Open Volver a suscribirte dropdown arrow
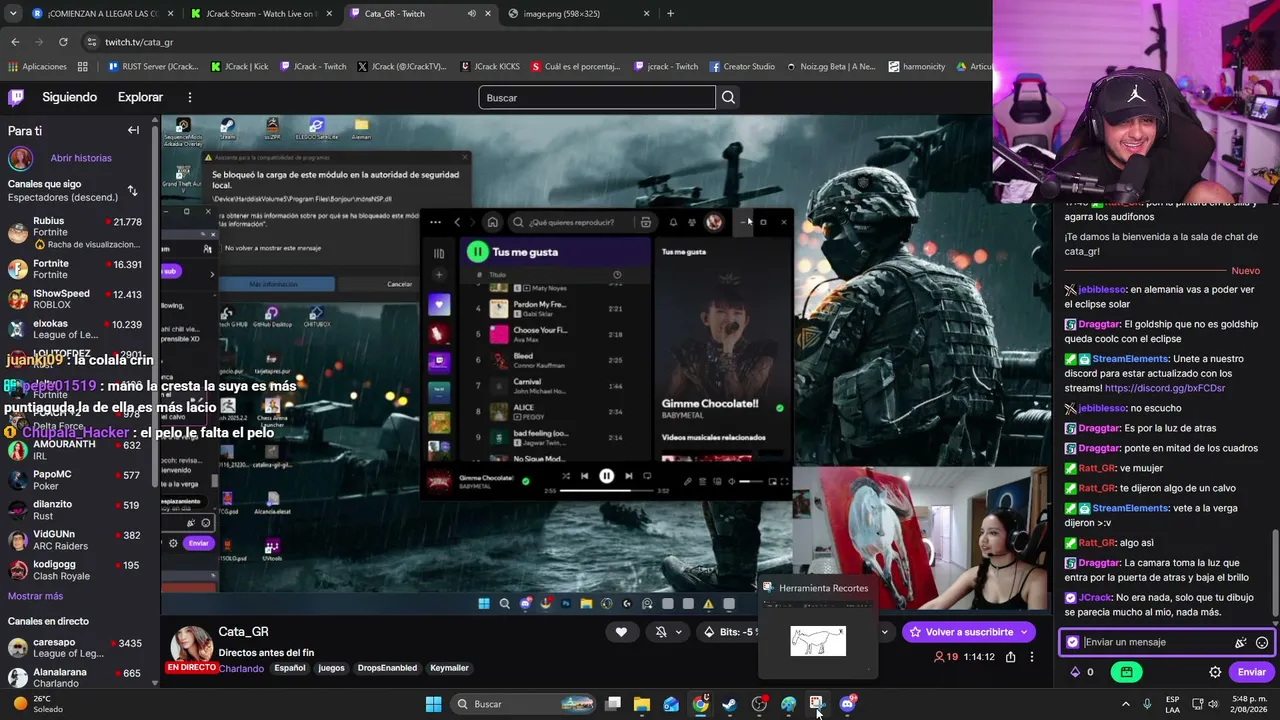1280x720 pixels. point(1024,632)
